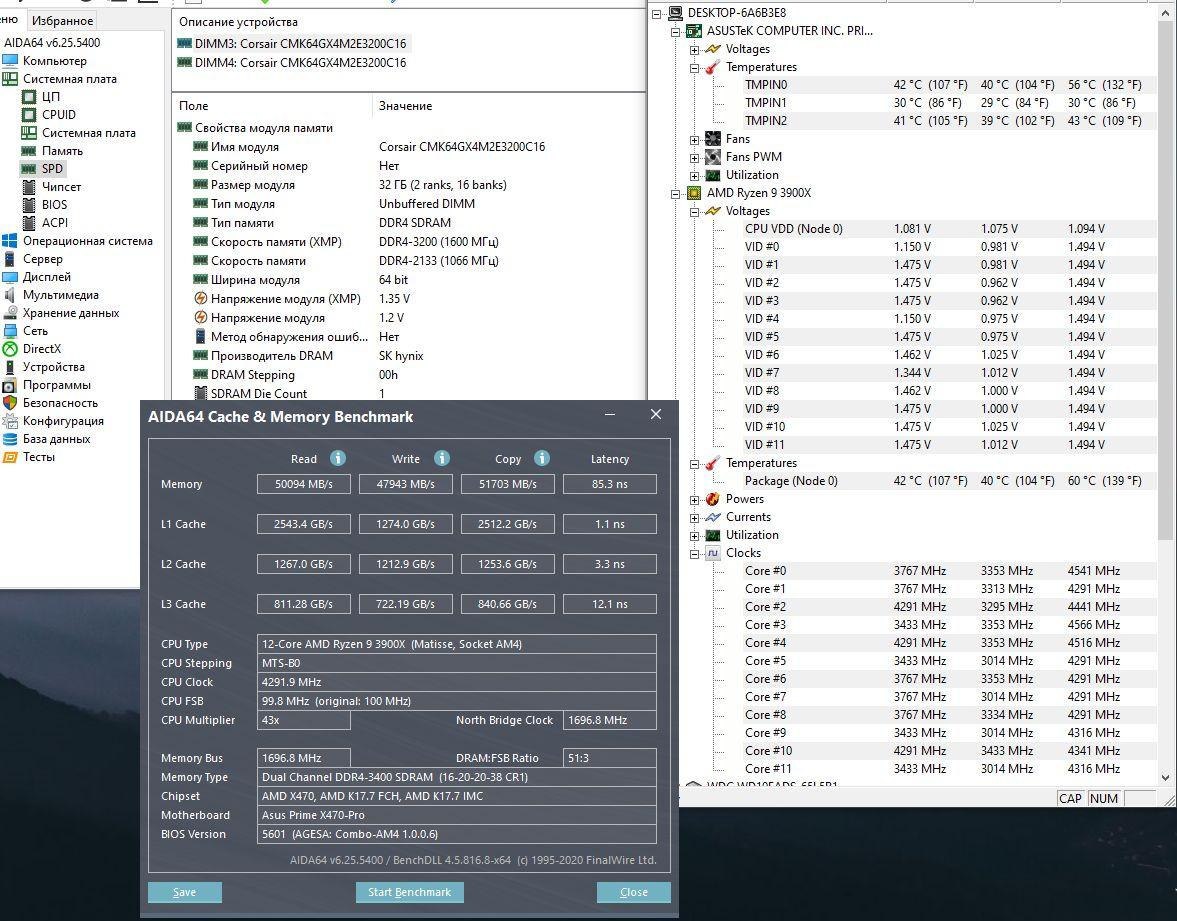Switch to the Избранное tab
Image resolution: width=1177 pixels, height=921 pixels.
click(x=62, y=20)
